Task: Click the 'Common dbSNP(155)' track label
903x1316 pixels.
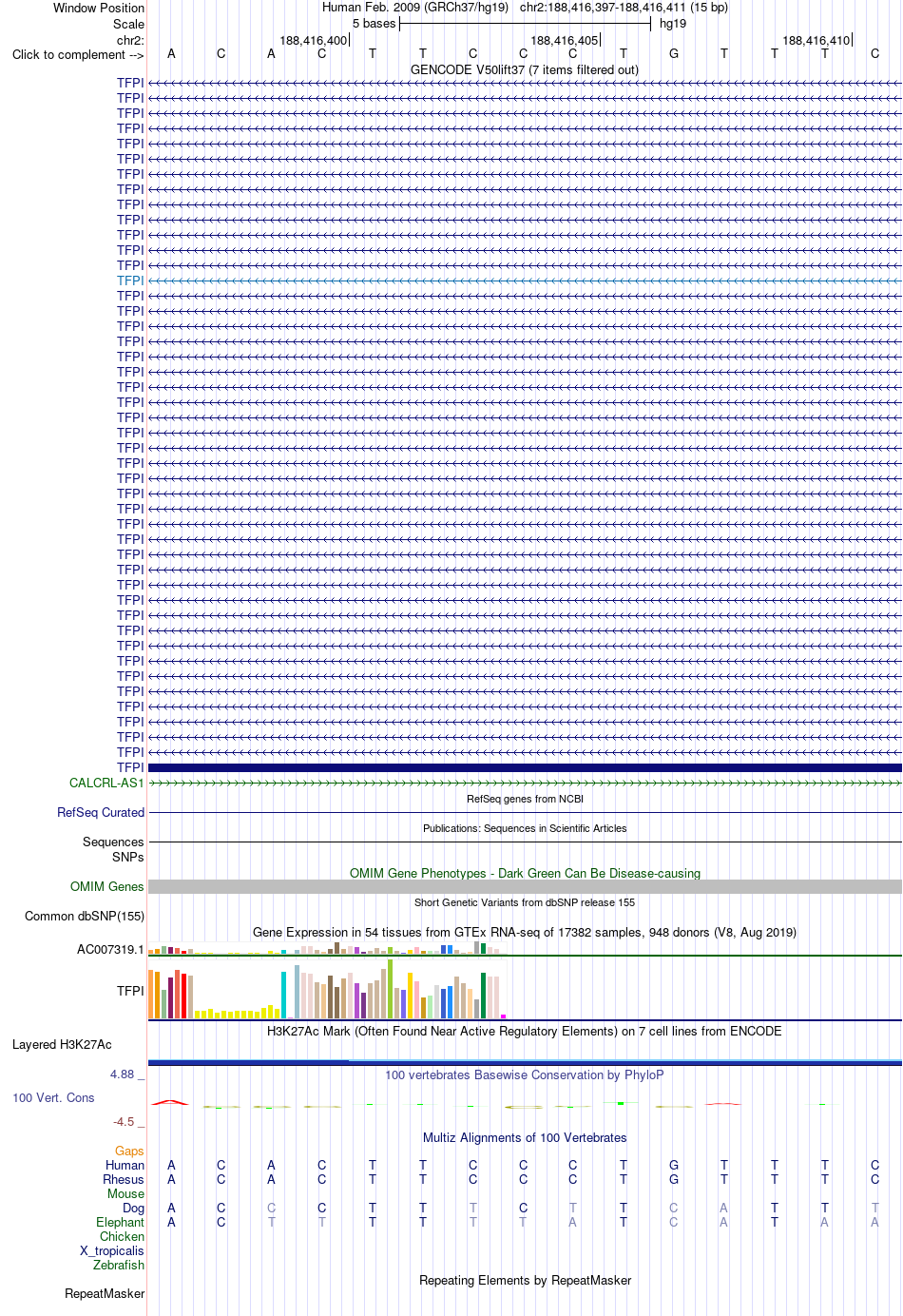Action: tap(85, 916)
